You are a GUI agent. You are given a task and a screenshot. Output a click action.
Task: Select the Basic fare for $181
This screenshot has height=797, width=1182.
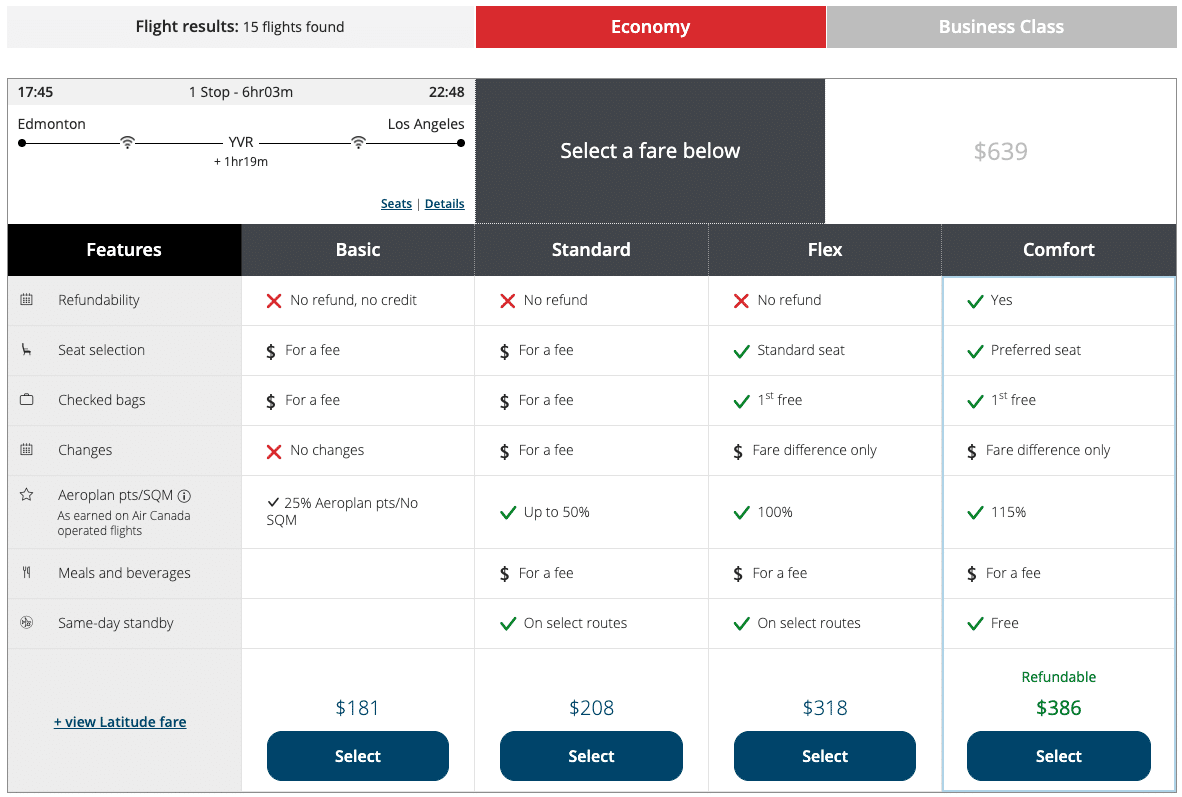pos(357,756)
